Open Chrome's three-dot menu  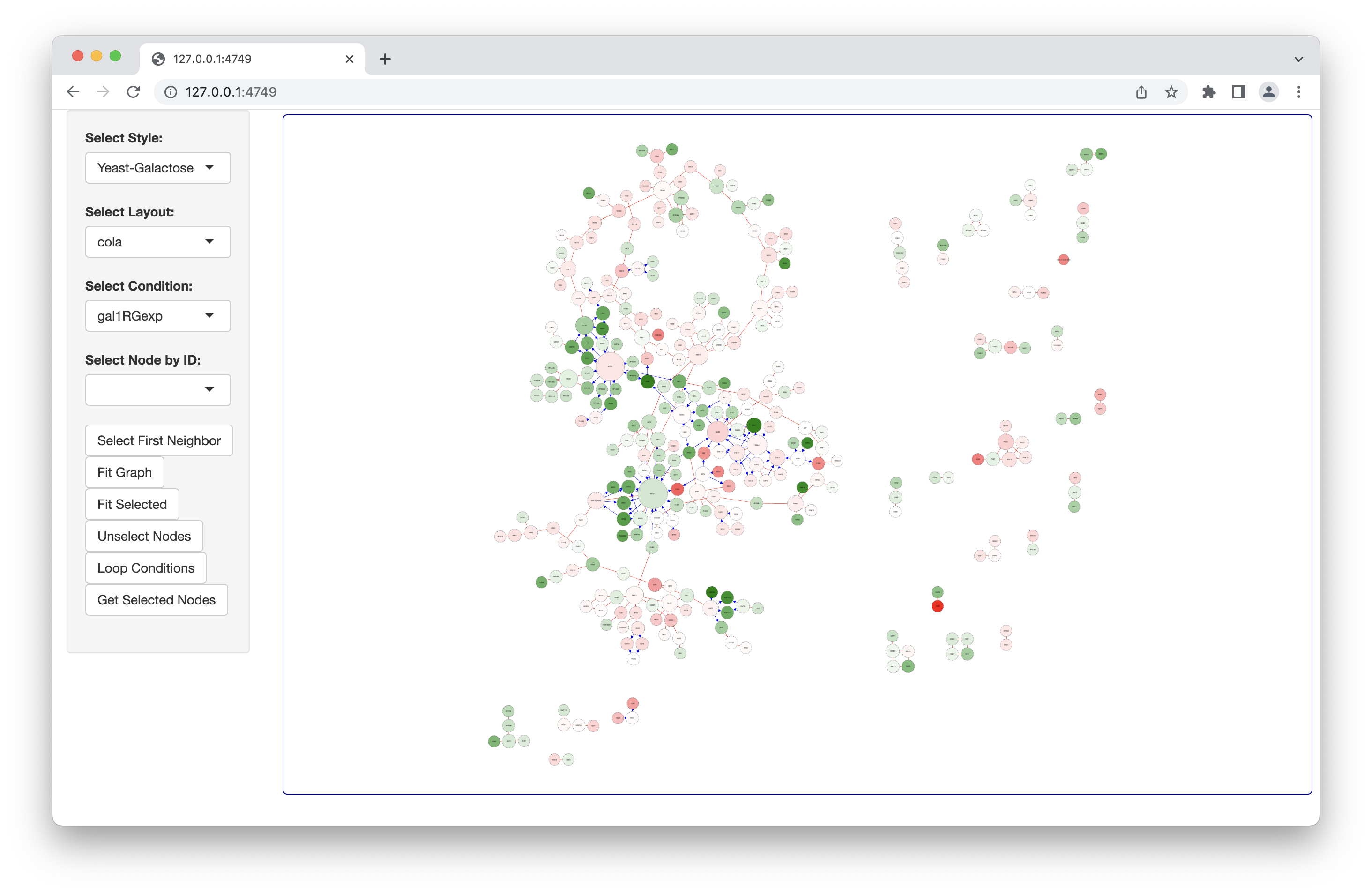point(1298,92)
